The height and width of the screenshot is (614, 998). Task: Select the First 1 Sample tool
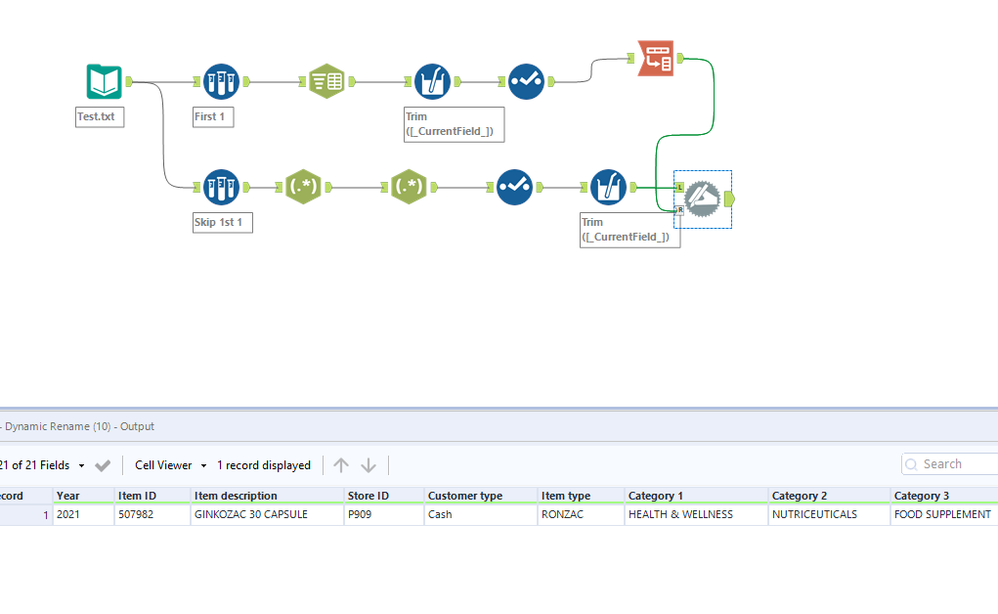coord(221,81)
